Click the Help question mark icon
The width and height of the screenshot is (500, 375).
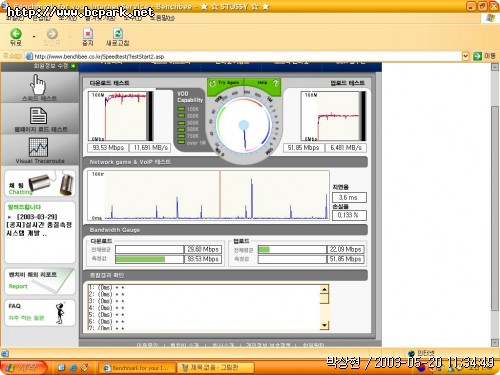pyautogui.click(x=275, y=83)
